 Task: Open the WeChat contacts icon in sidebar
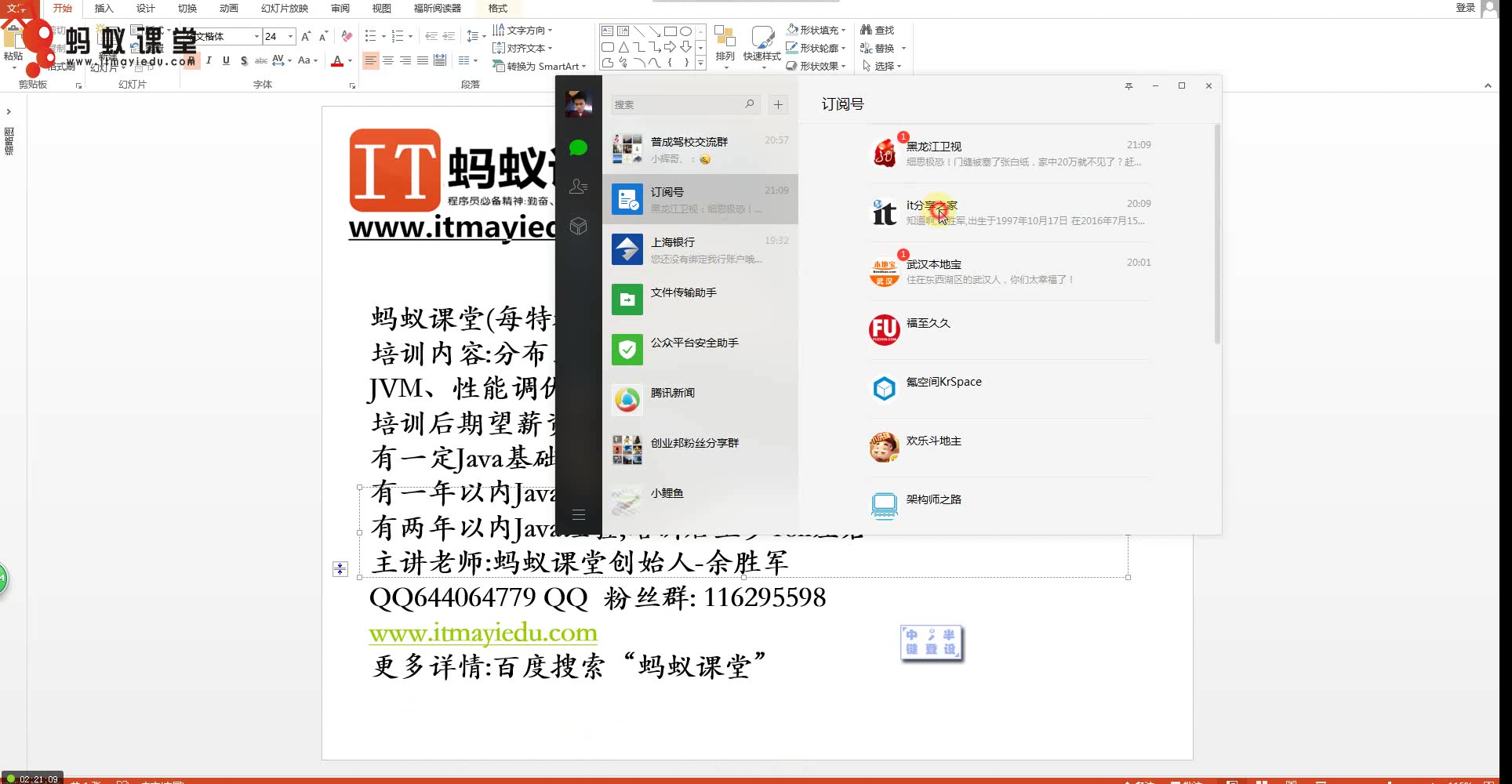578,187
